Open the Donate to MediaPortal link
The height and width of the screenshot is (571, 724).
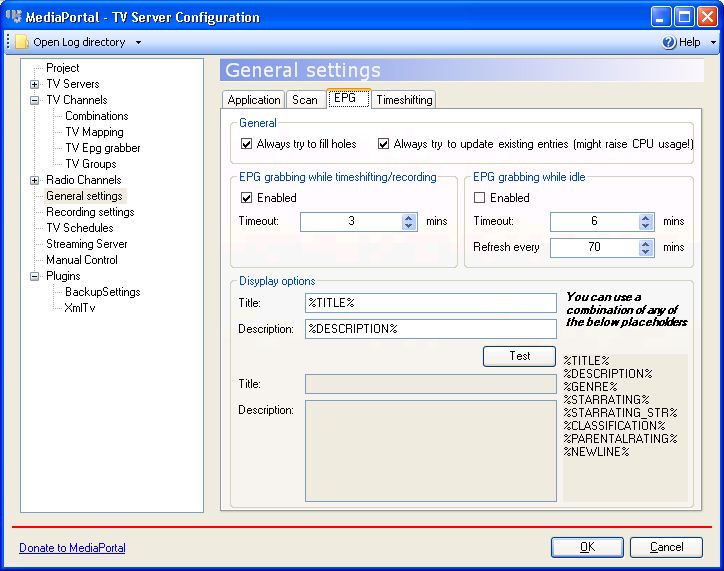(72, 547)
